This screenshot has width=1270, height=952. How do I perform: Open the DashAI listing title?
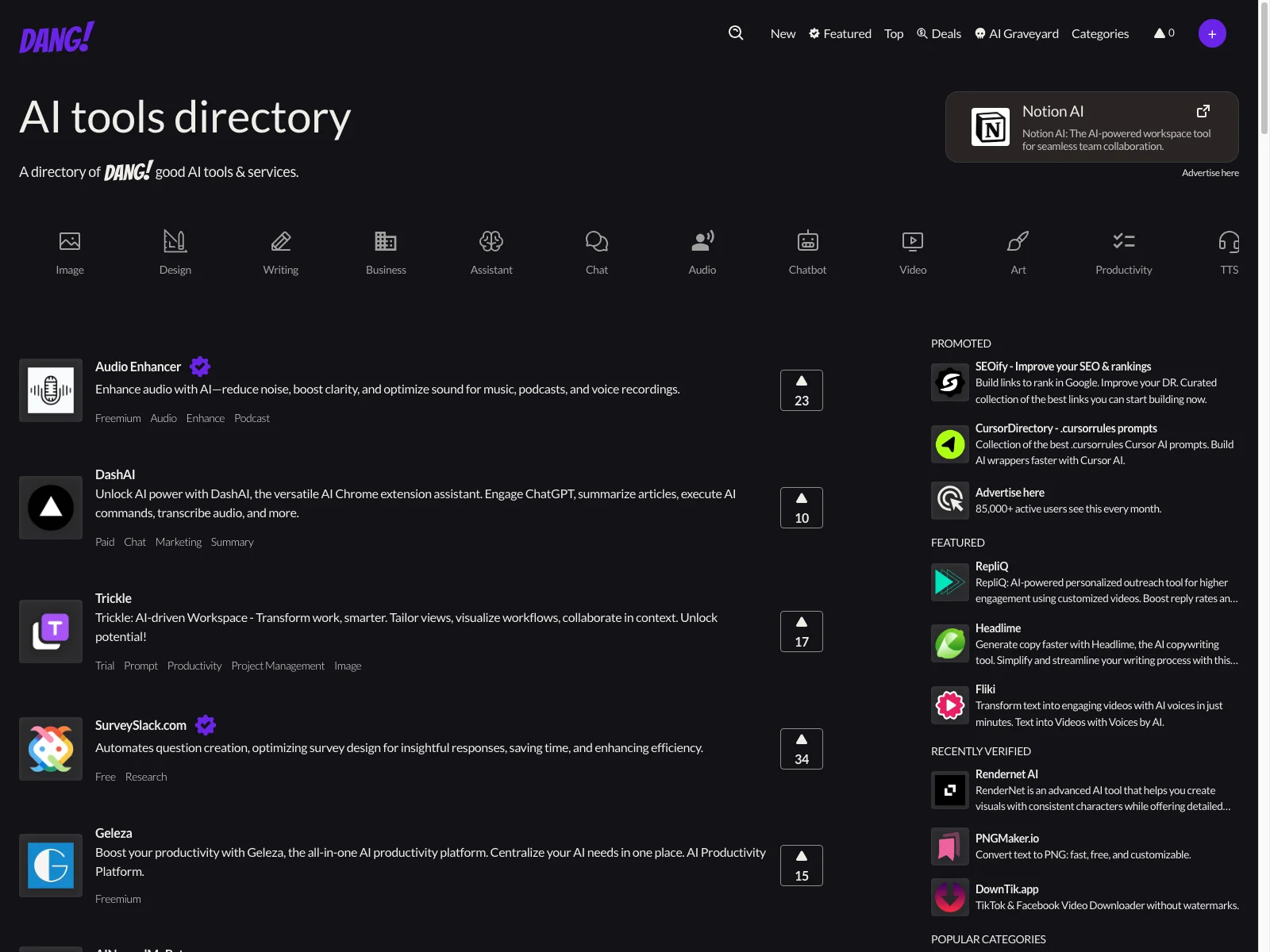click(115, 474)
